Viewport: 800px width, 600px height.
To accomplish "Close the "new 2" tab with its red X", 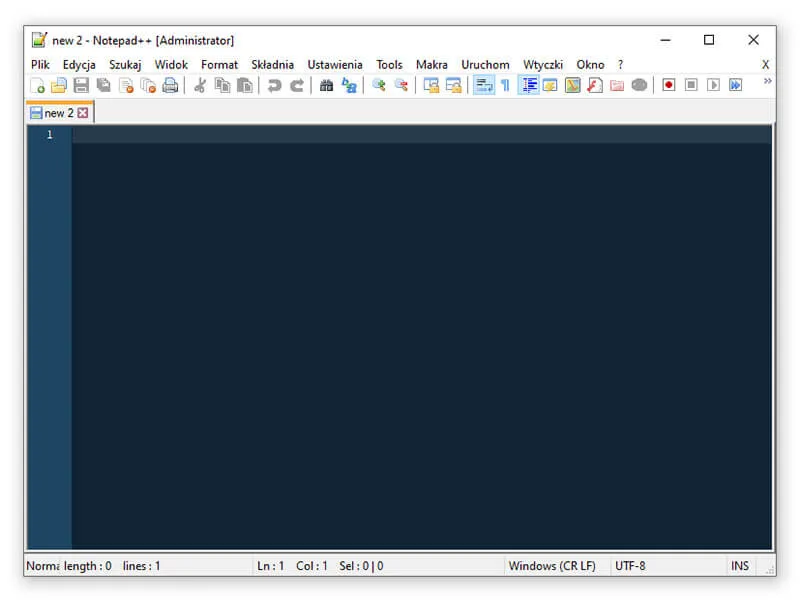I will (83, 113).
